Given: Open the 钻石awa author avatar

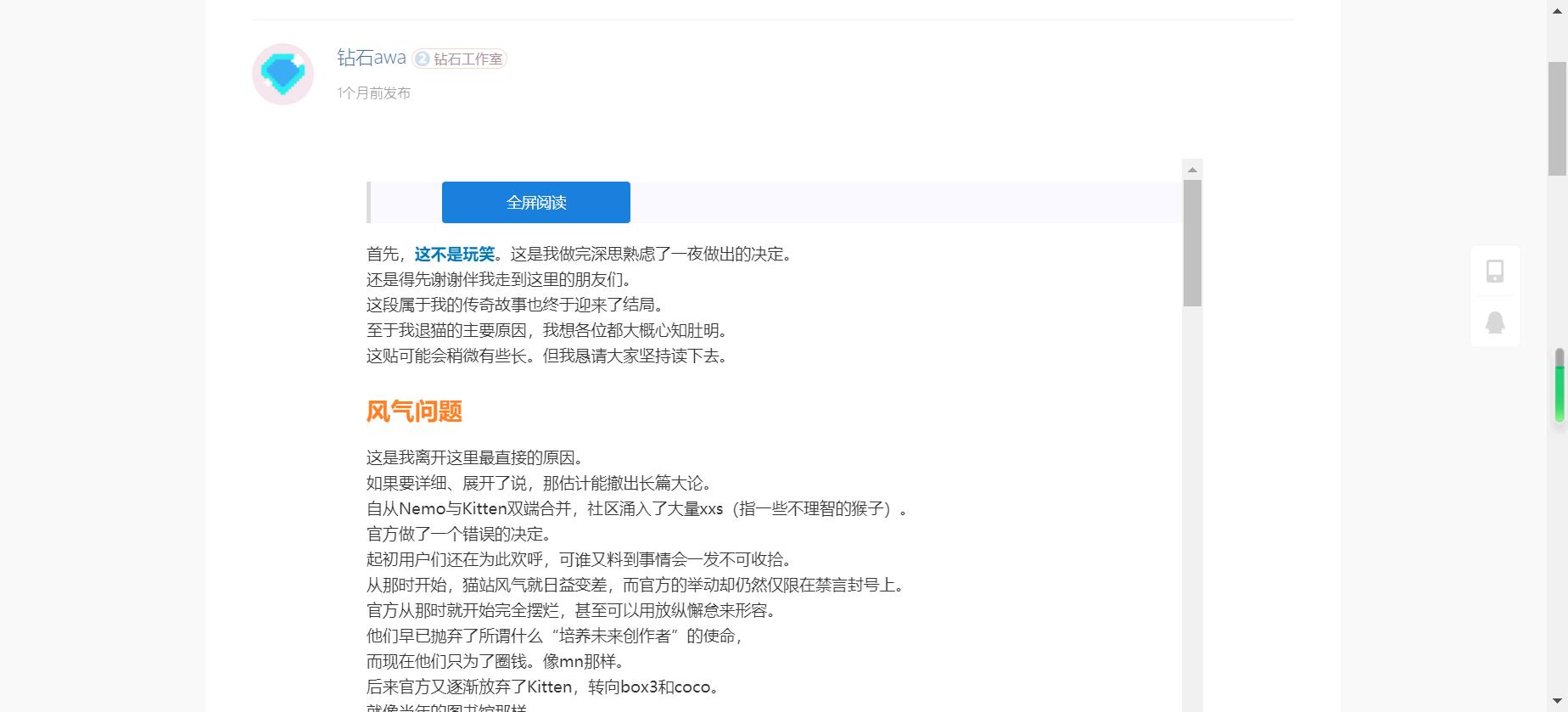Looking at the screenshot, I should (283, 75).
